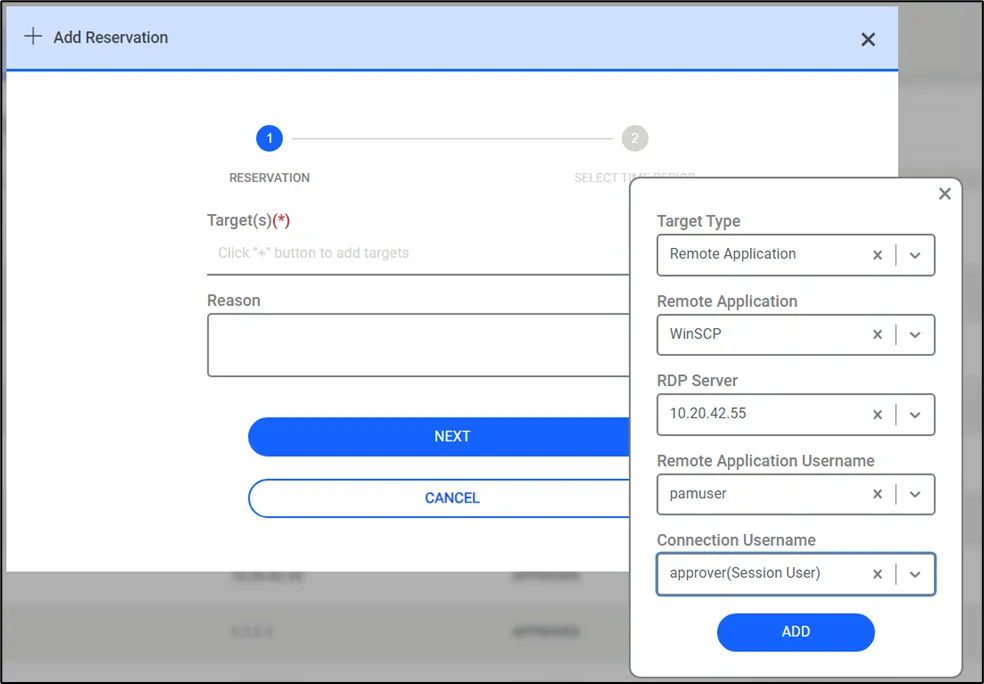The height and width of the screenshot is (684, 984).
Task: Close the target selection popup
Action: pos(944,194)
